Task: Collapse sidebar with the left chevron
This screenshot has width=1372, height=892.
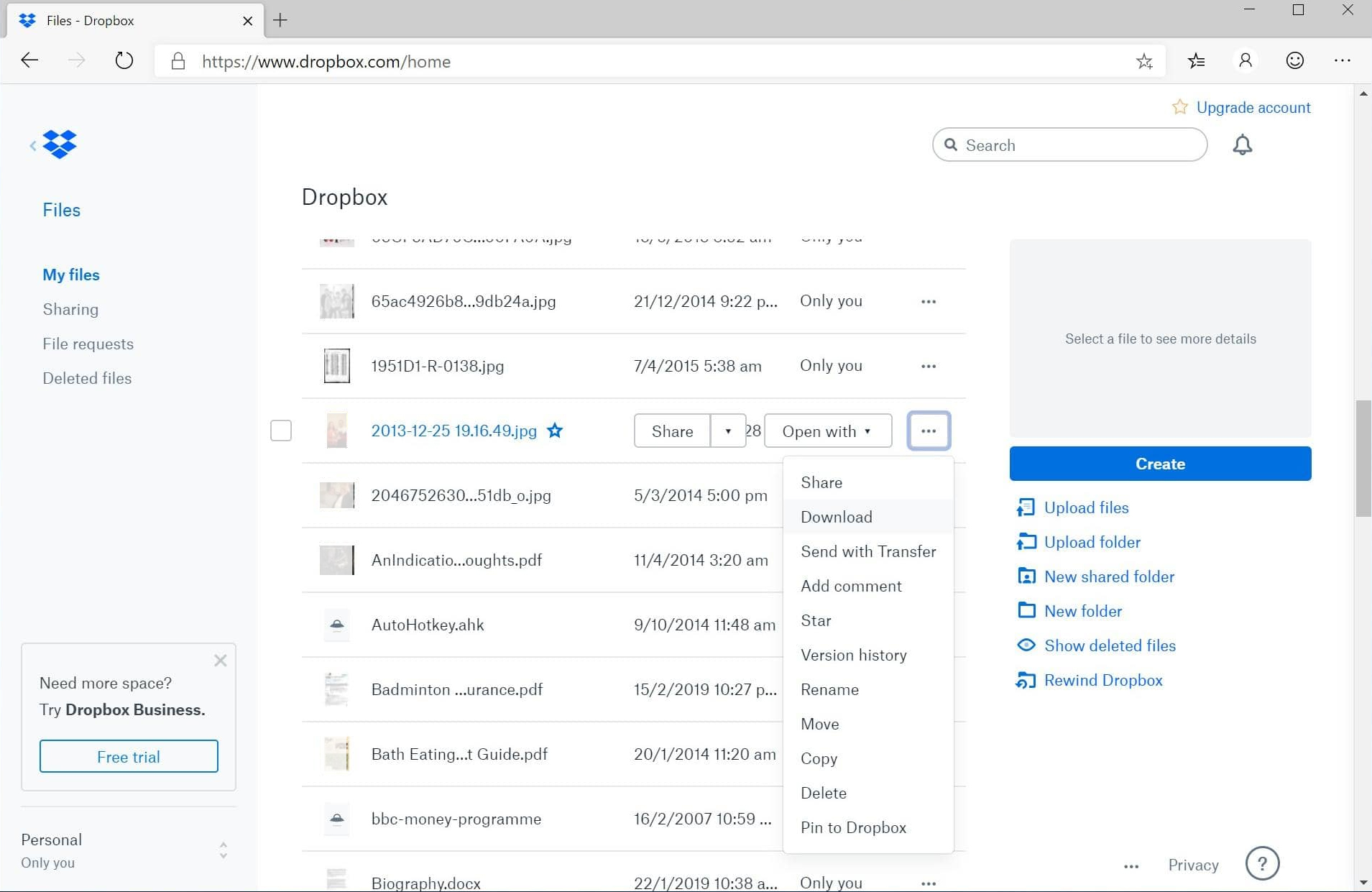Action: click(x=32, y=146)
